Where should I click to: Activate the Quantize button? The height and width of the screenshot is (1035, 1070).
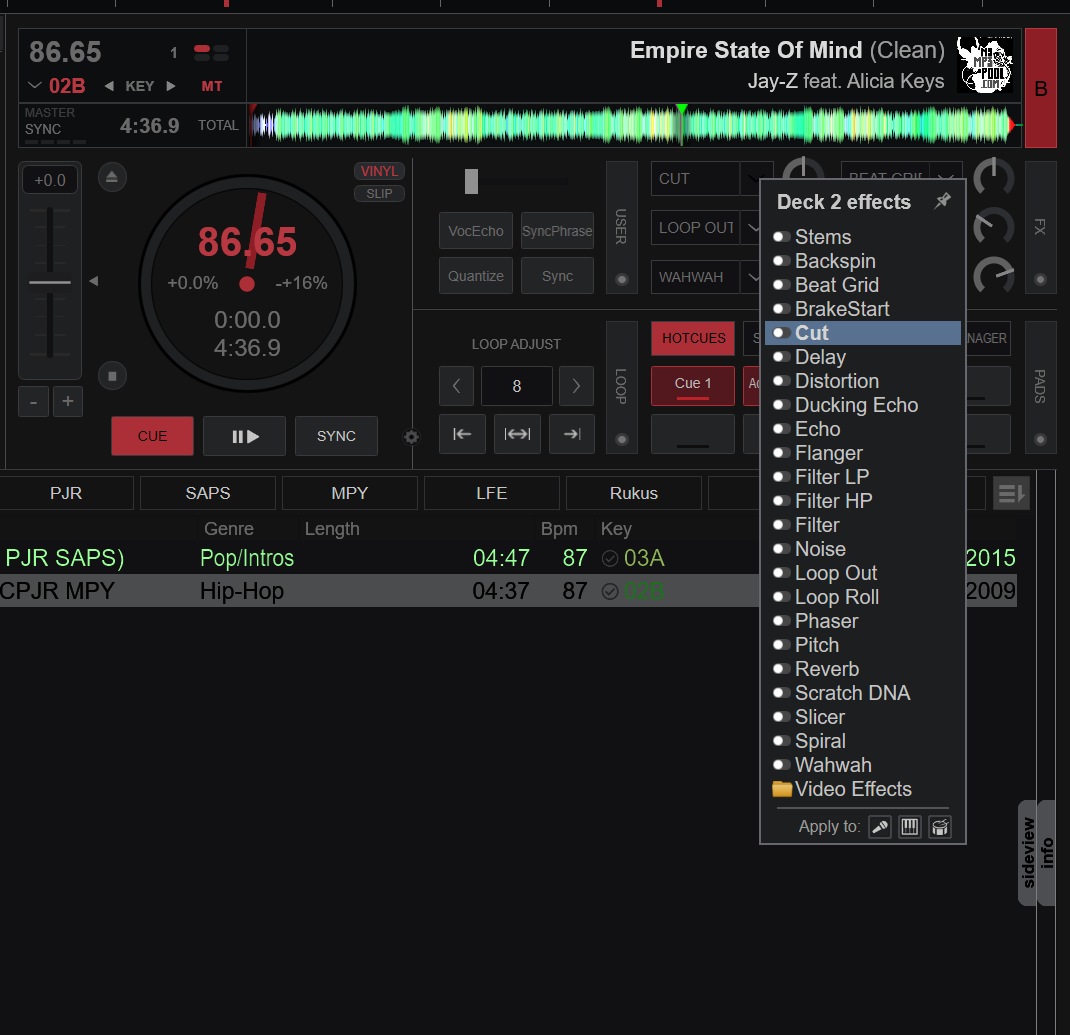coord(475,275)
